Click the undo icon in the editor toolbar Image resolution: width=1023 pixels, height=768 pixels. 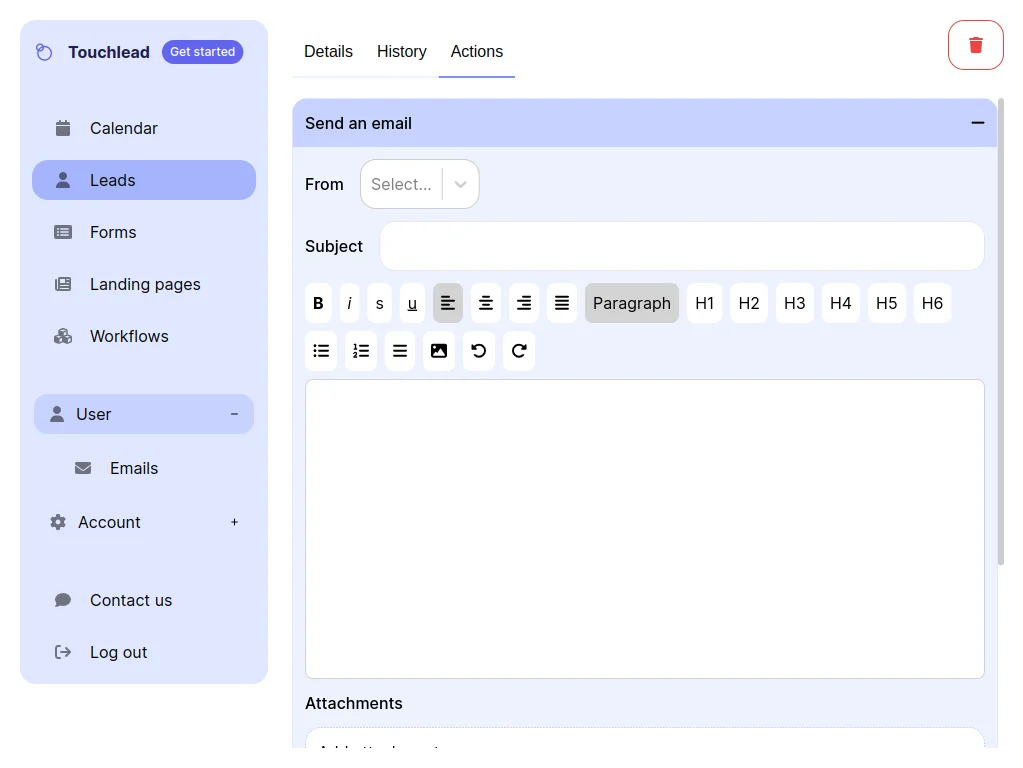coord(479,351)
